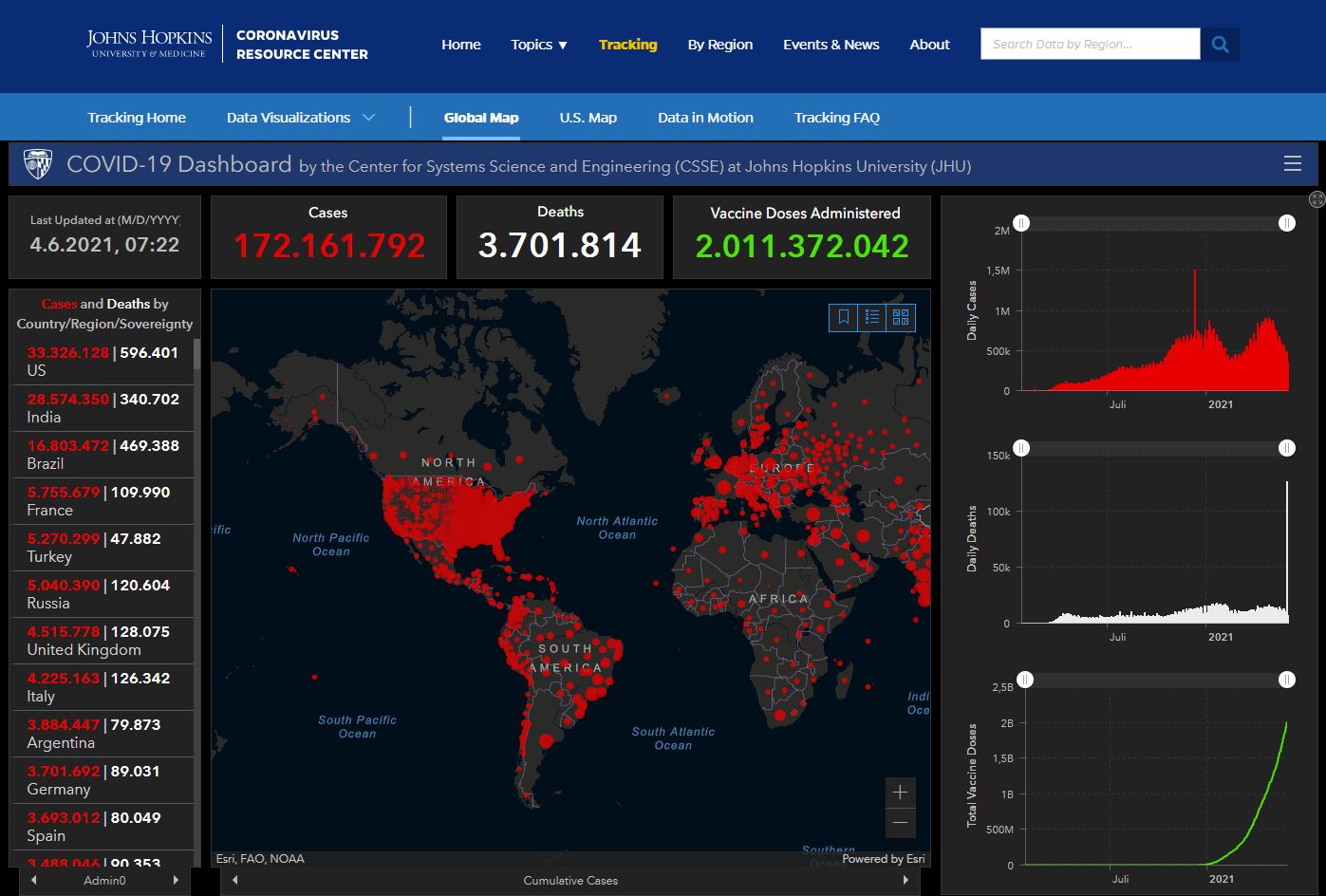Image resolution: width=1326 pixels, height=896 pixels.
Task: Click right handle of Daily Cases range slider
Action: (x=1286, y=223)
